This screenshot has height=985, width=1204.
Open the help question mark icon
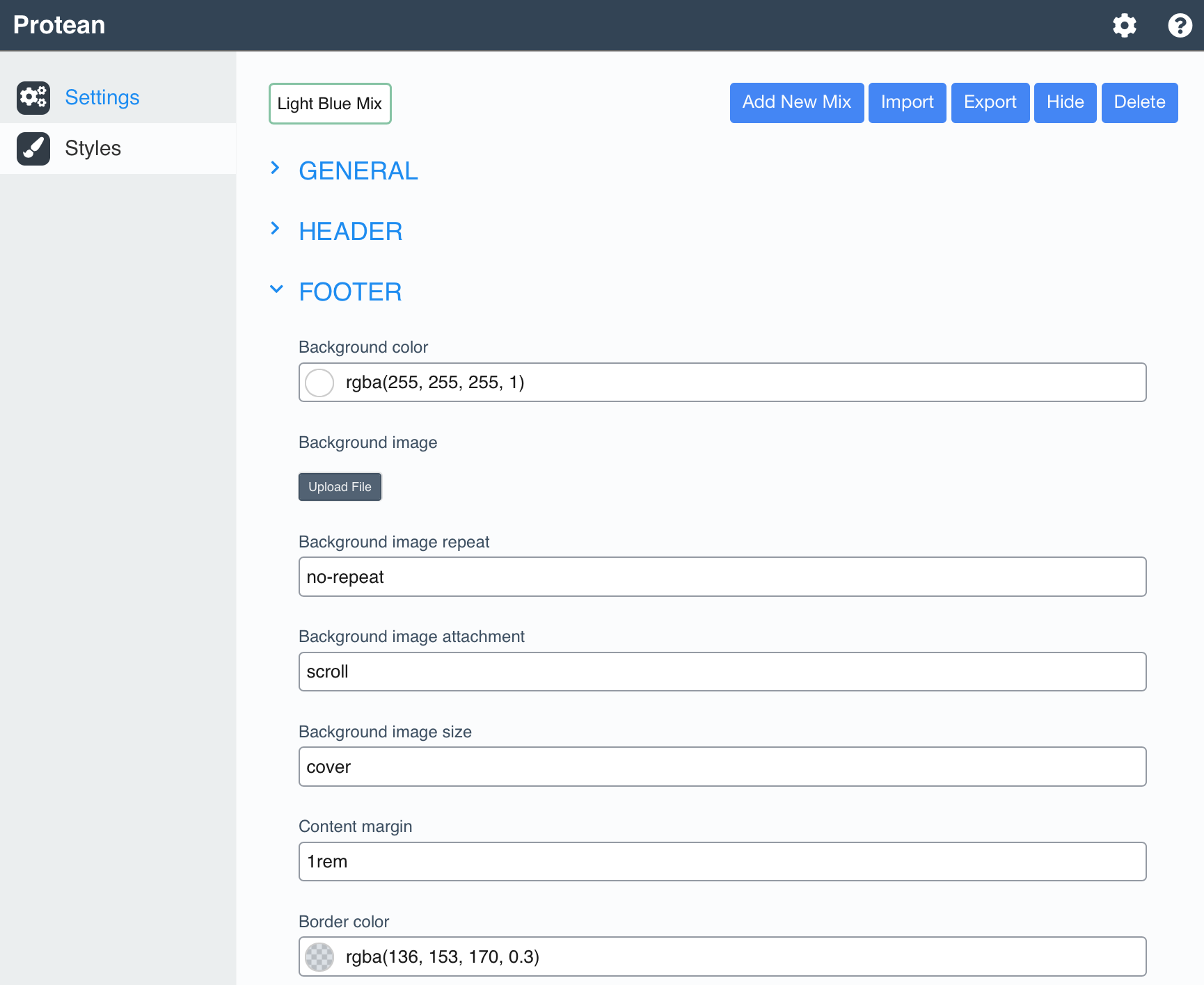(1180, 26)
